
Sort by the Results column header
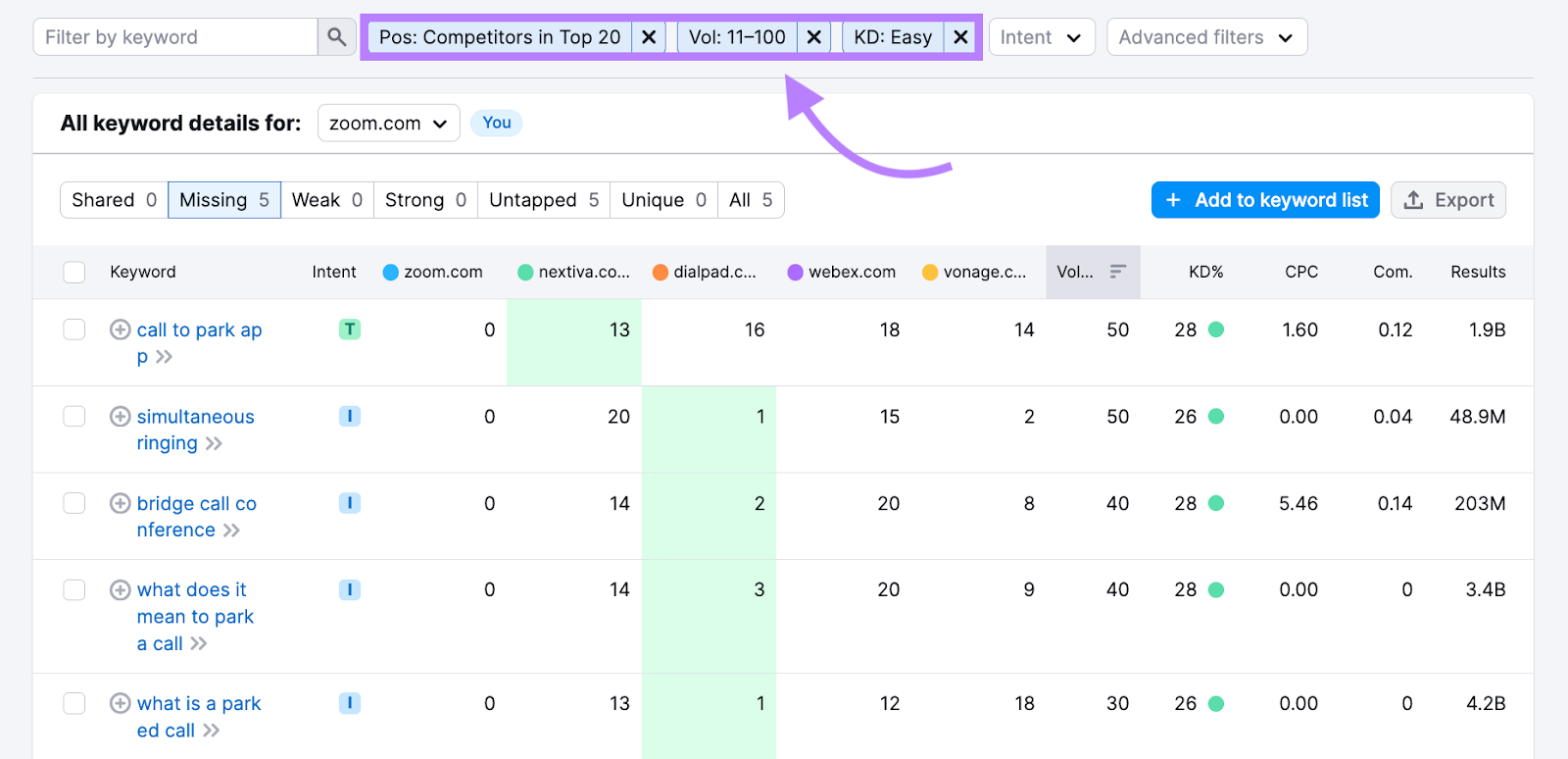pos(1478,272)
